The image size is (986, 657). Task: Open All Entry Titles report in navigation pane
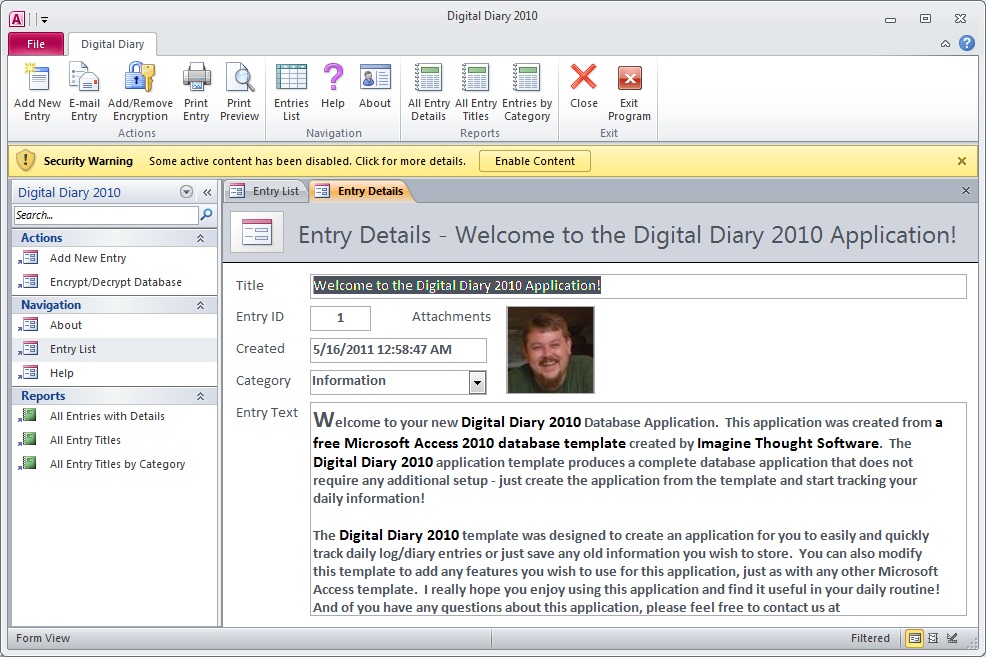114,440
